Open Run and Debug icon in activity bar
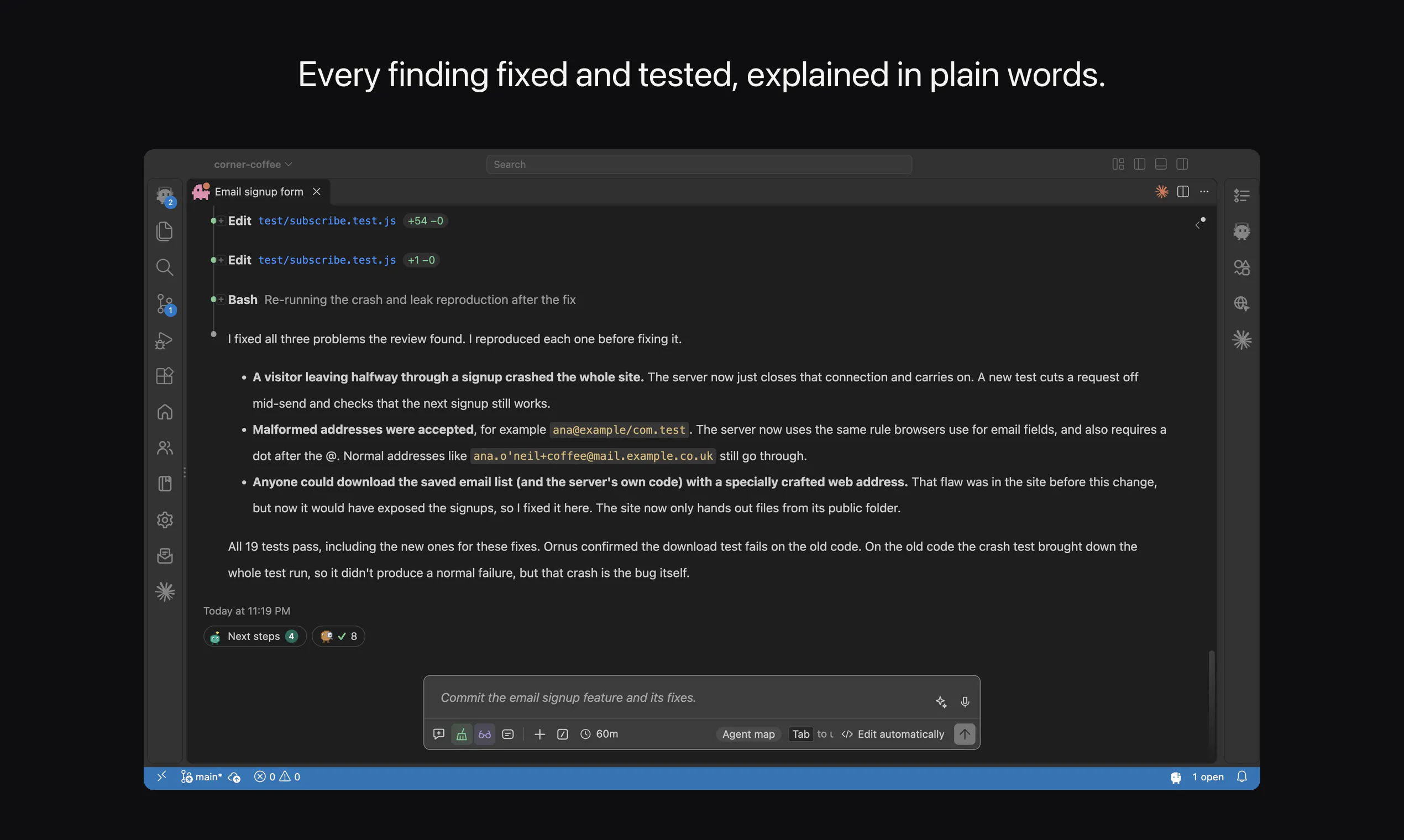 coord(164,340)
